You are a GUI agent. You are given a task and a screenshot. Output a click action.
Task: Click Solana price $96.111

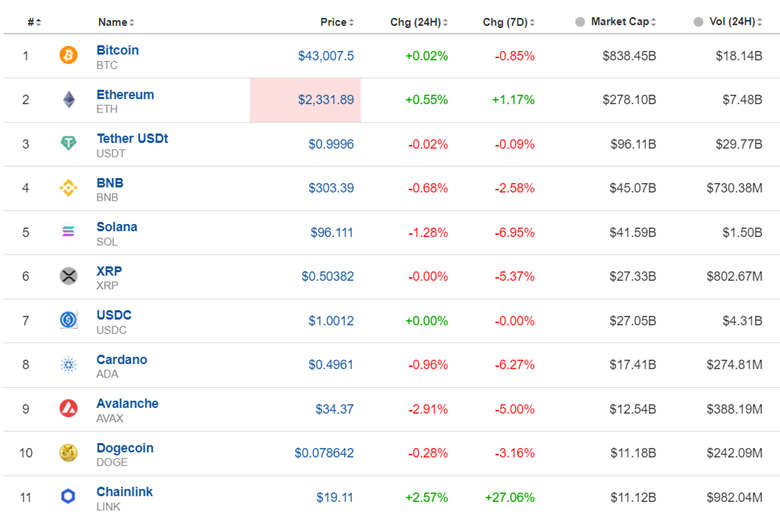332,232
